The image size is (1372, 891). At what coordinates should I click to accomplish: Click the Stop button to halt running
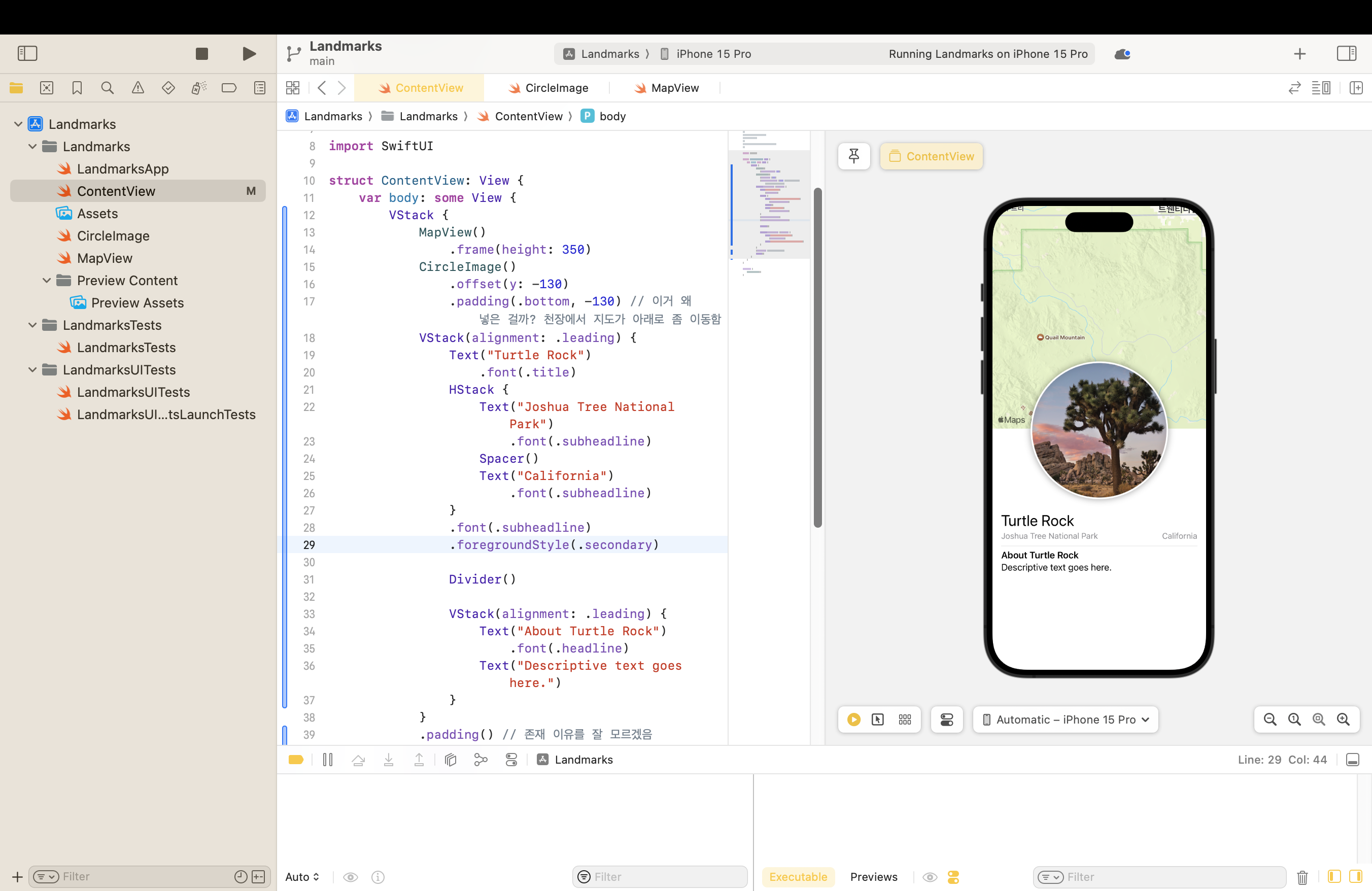[x=201, y=54]
